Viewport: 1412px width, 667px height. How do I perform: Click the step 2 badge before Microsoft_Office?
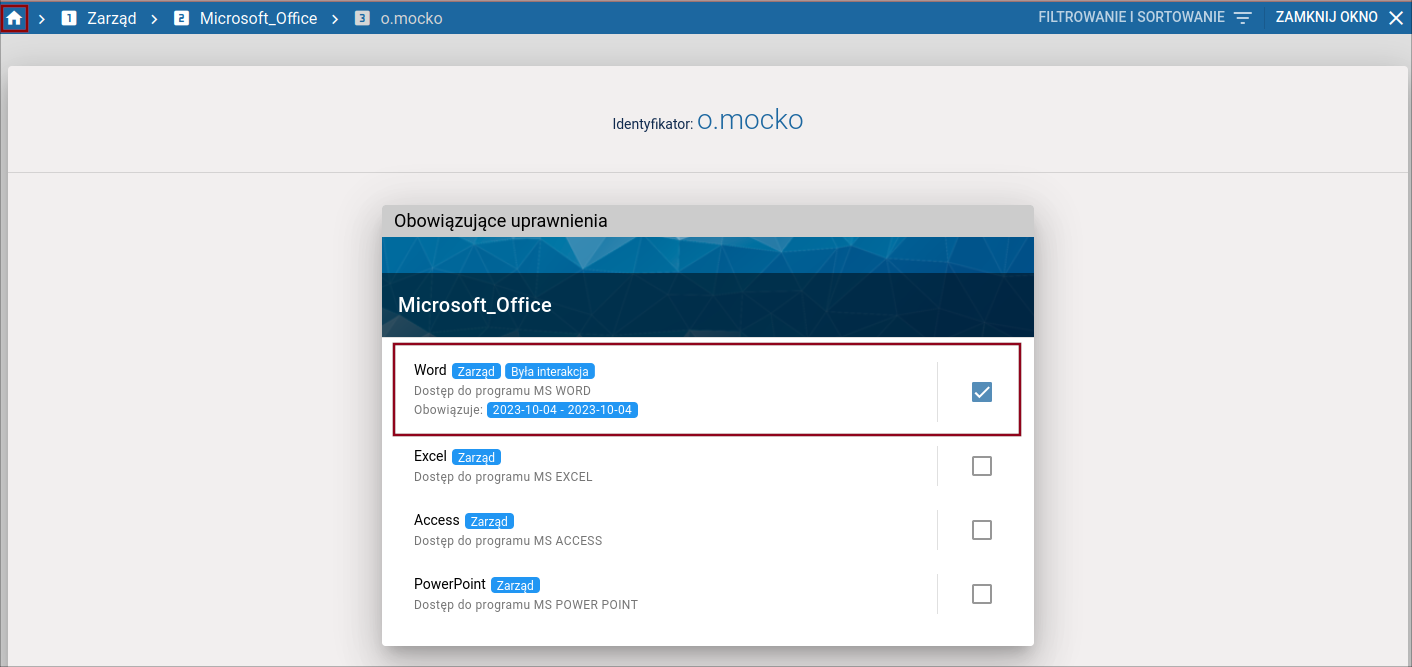click(181, 18)
